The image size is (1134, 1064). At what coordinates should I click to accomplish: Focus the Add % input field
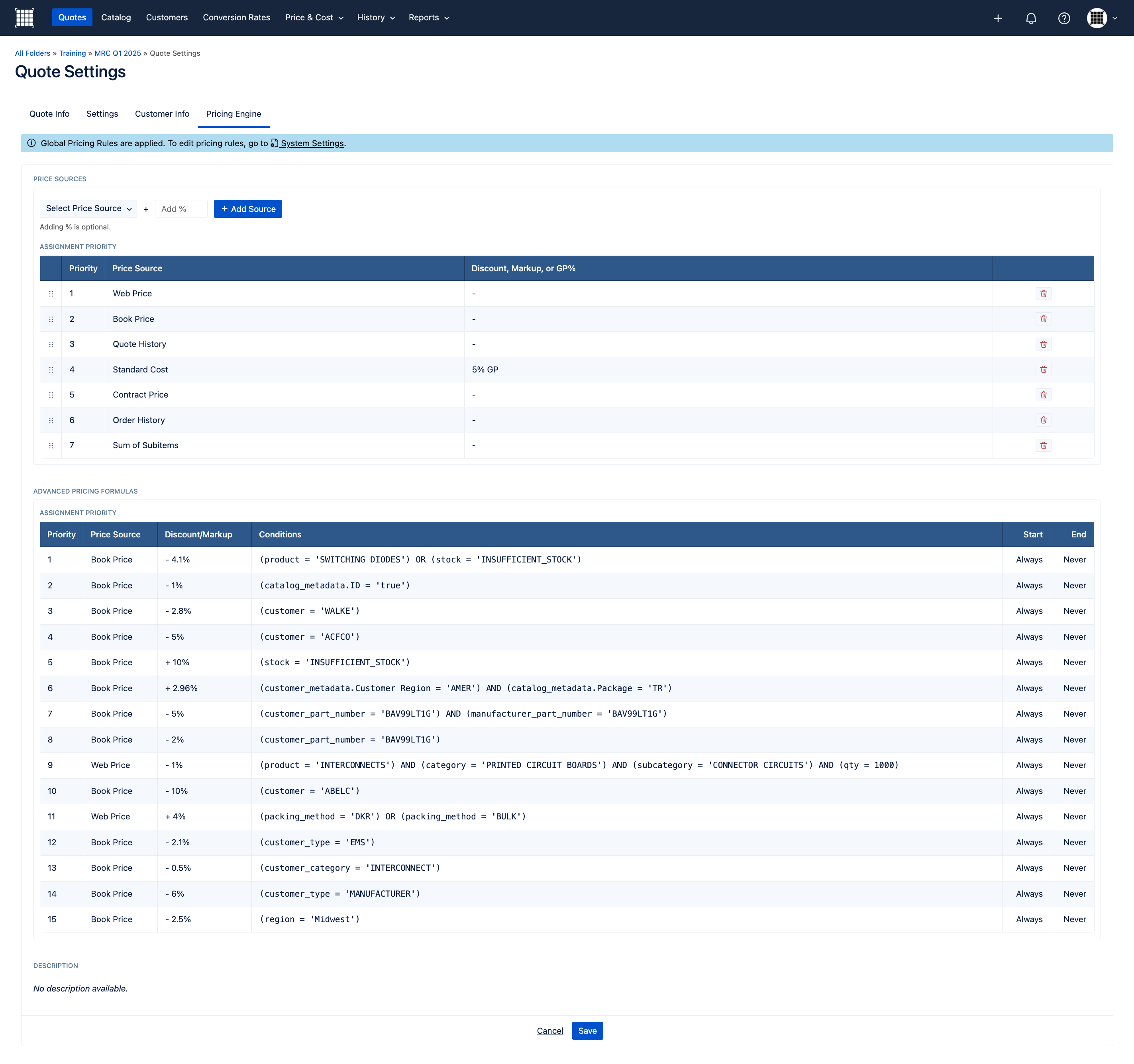[x=181, y=209]
